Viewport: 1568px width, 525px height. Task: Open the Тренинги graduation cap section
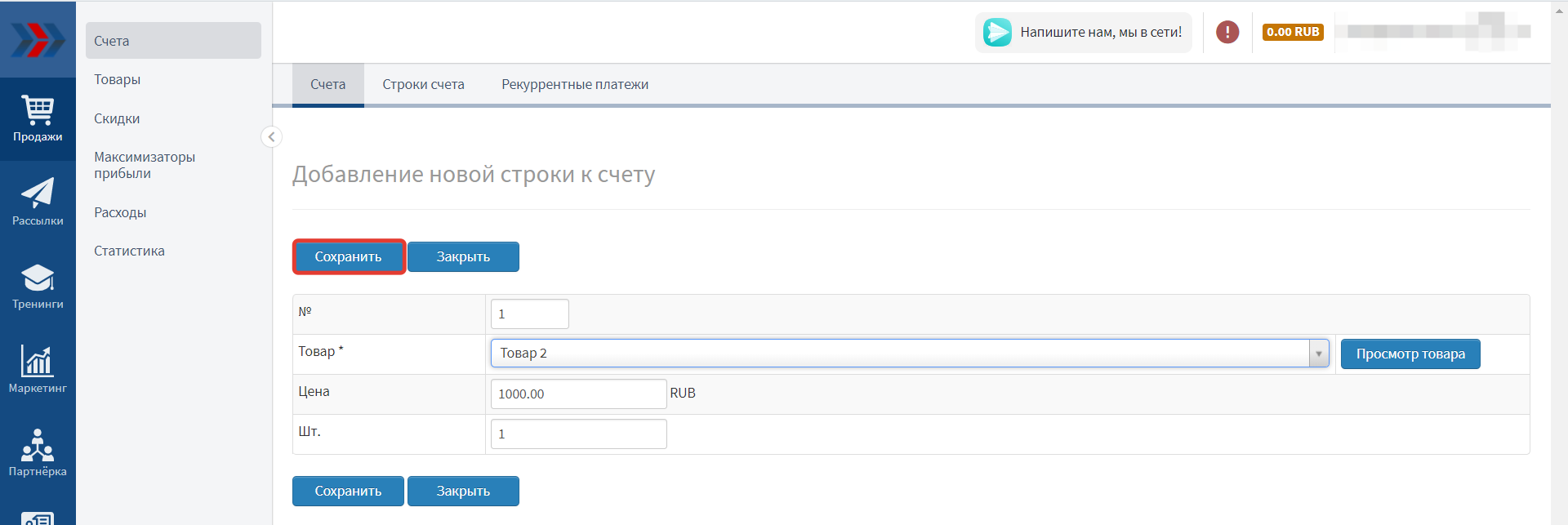(38, 287)
